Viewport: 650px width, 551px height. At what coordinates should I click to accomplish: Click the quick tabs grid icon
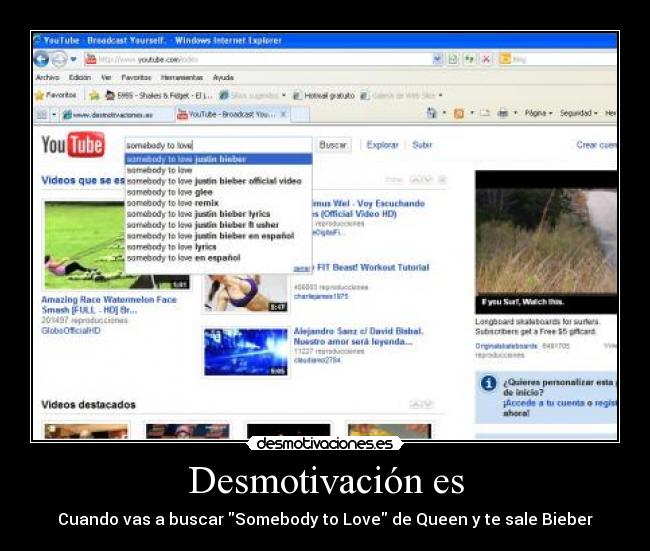click(42, 114)
